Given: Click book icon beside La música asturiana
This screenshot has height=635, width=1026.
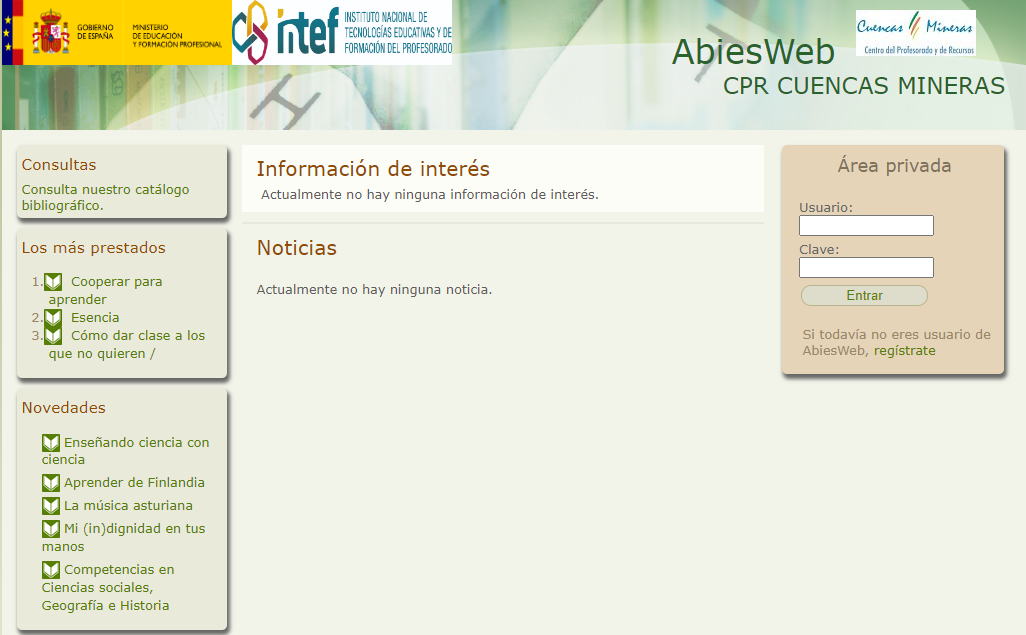Looking at the screenshot, I should click(x=51, y=506).
